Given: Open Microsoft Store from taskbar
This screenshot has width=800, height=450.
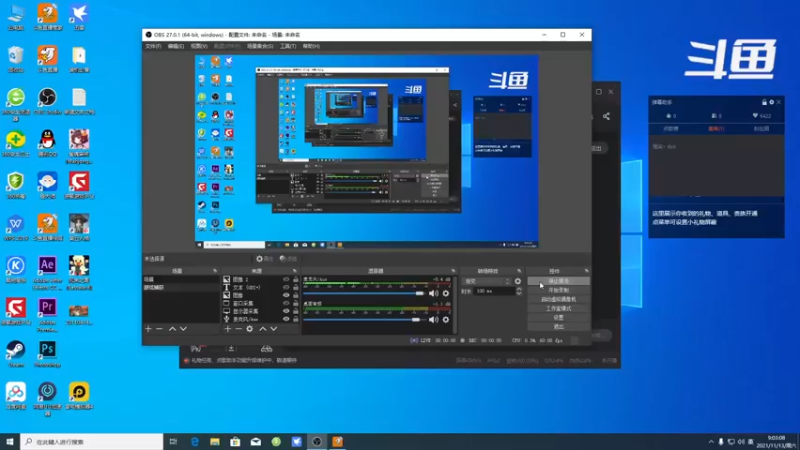Looking at the screenshot, I should 235,441.
